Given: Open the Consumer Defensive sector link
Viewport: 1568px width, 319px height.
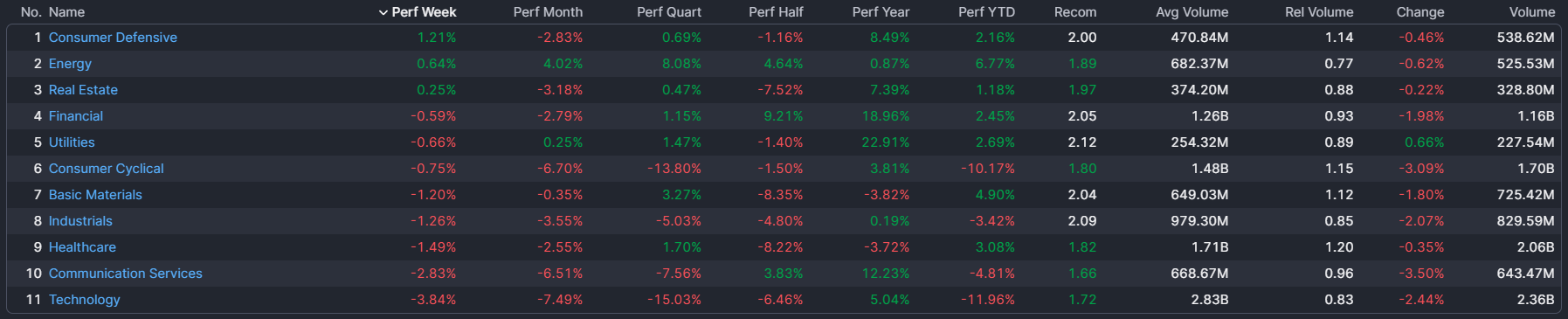Looking at the screenshot, I should coord(113,38).
